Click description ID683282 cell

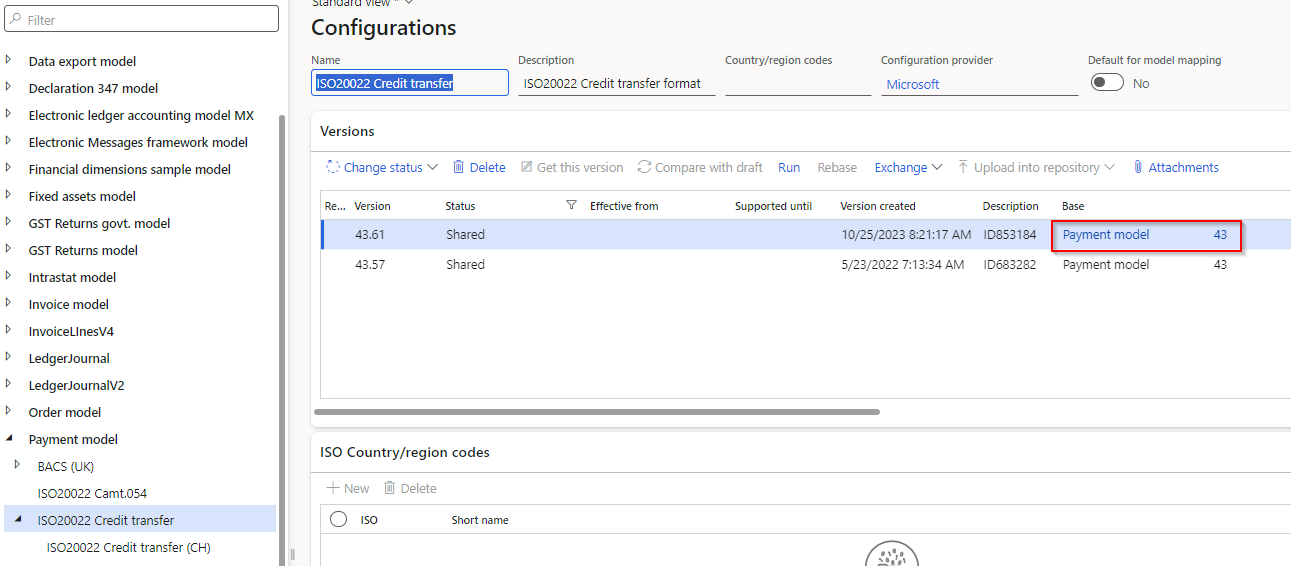click(1010, 264)
